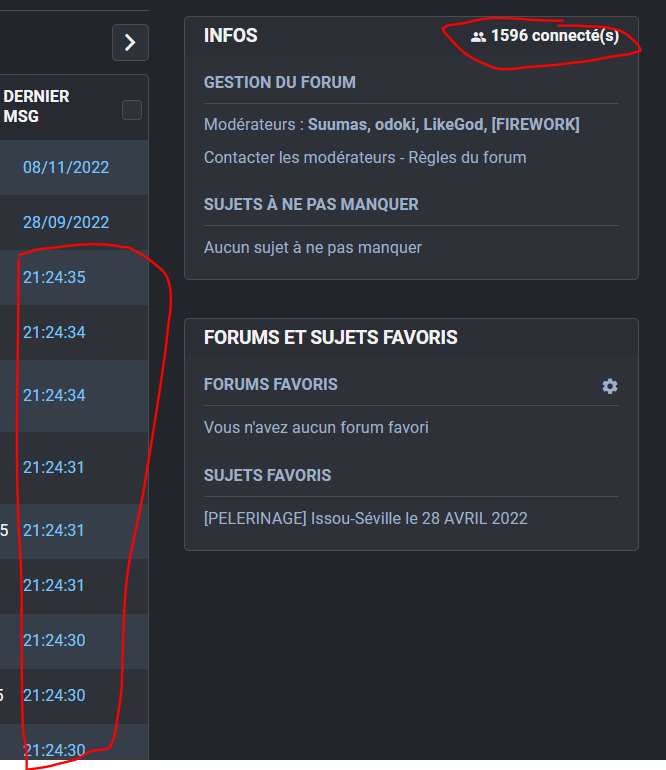Open the upper 21:24:34 timestamp link
The width and height of the screenshot is (666, 770).
pos(54,332)
